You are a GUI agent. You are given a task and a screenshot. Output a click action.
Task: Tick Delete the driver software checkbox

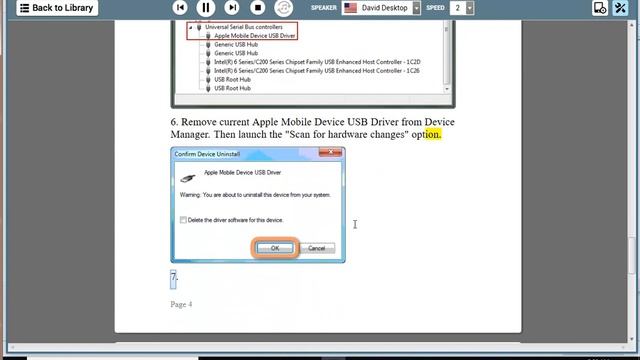coord(183,220)
